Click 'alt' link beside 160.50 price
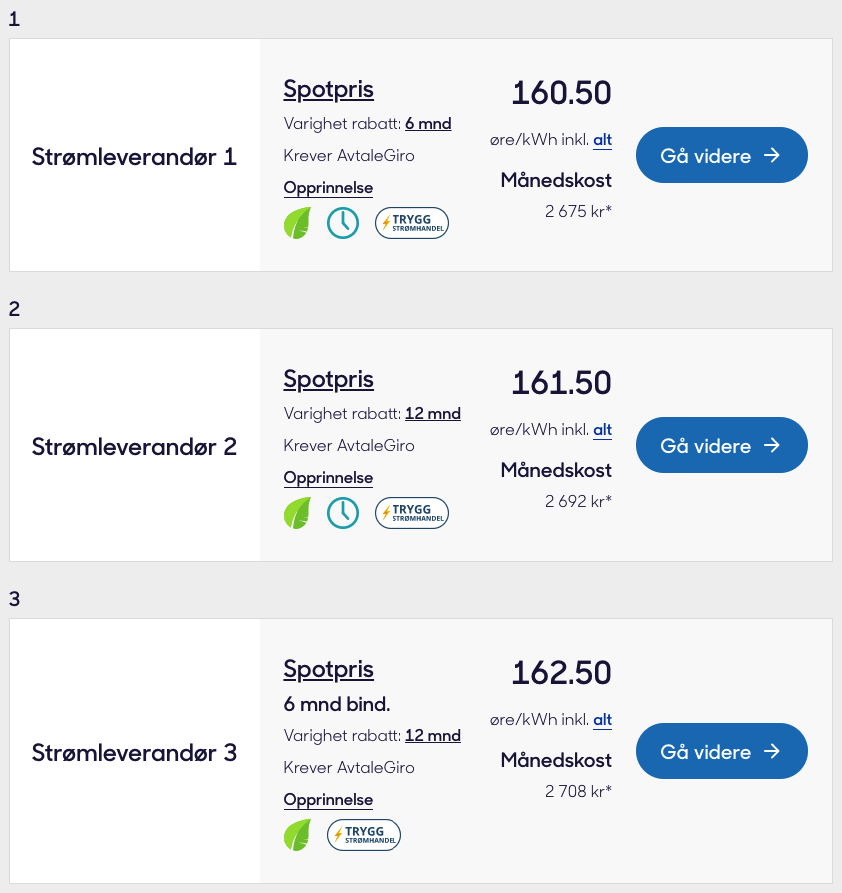The height and width of the screenshot is (893, 842). (x=602, y=140)
